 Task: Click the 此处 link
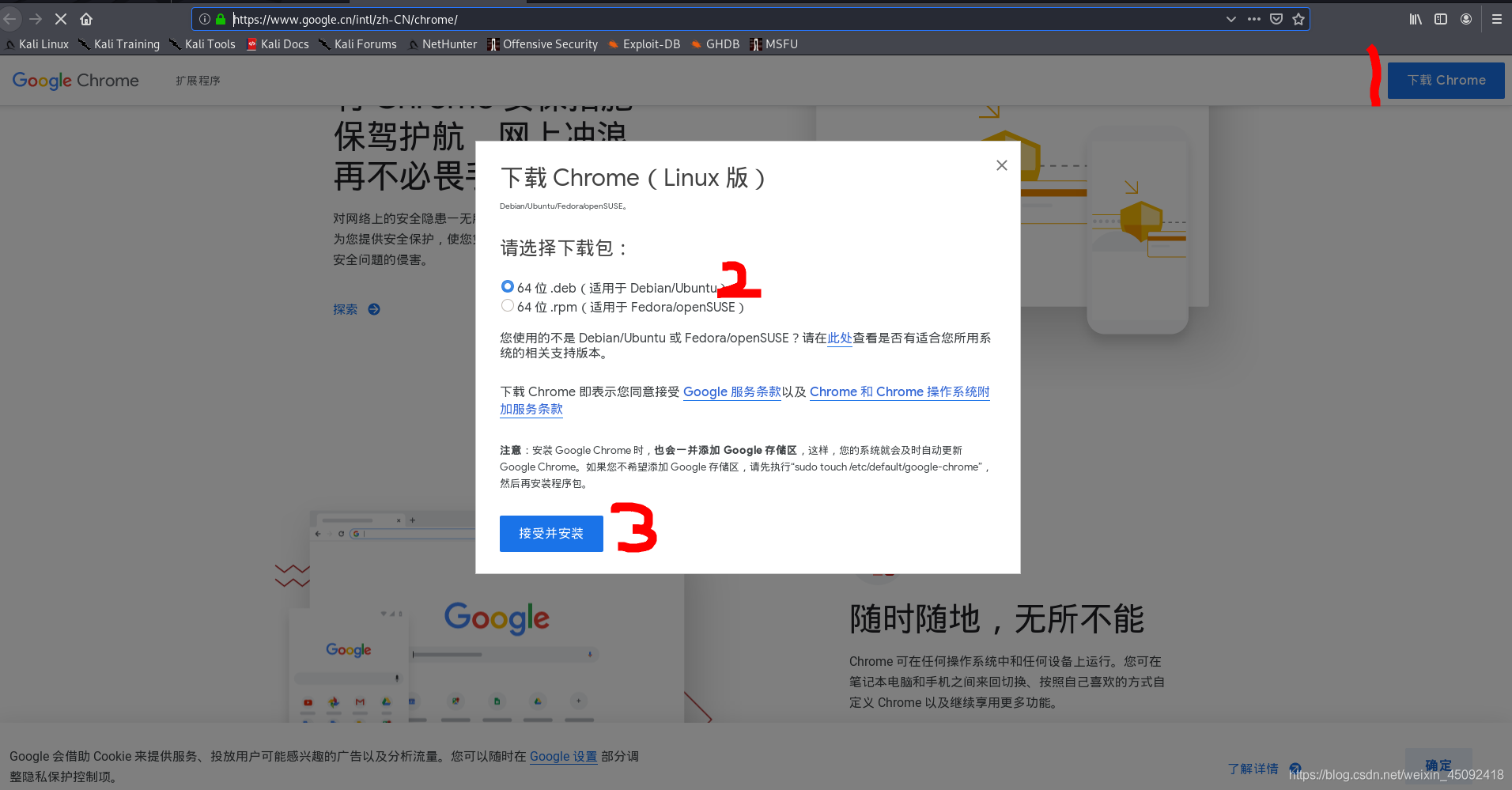(x=840, y=338)
